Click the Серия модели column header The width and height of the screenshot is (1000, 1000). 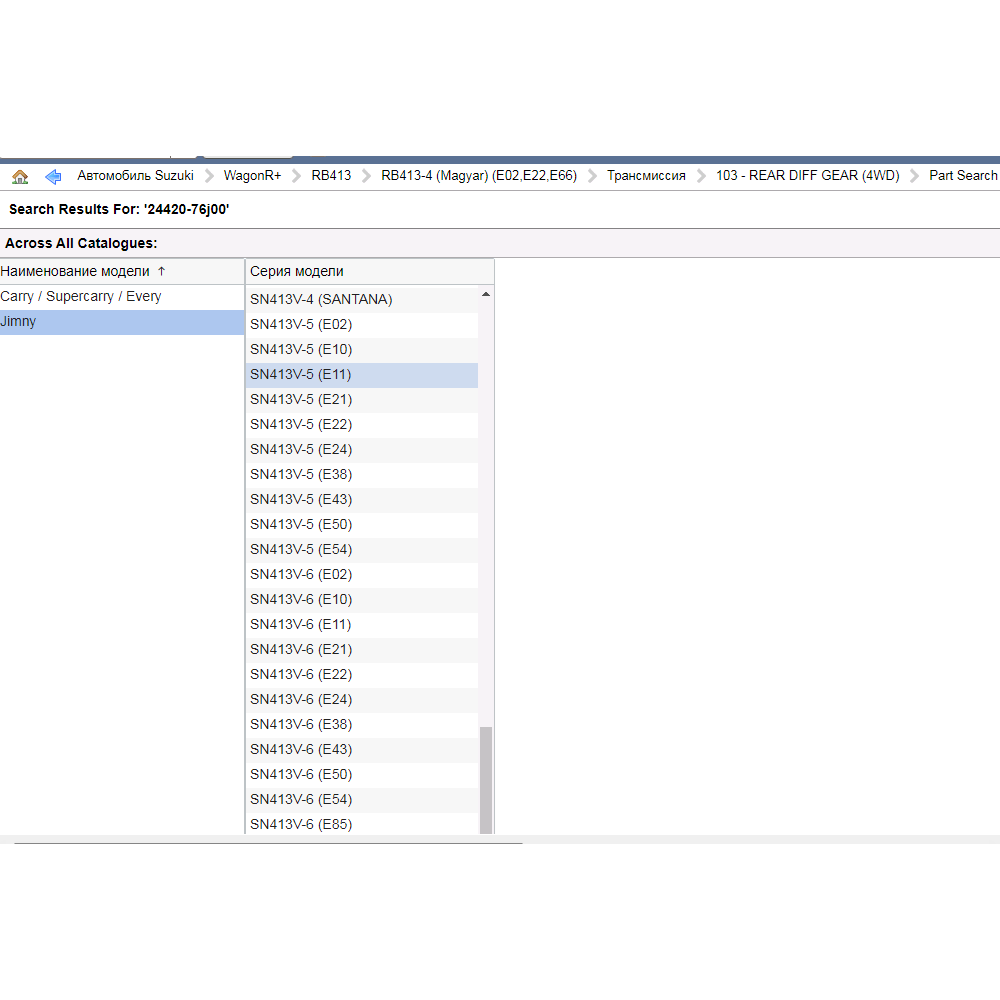pos(297,272)
